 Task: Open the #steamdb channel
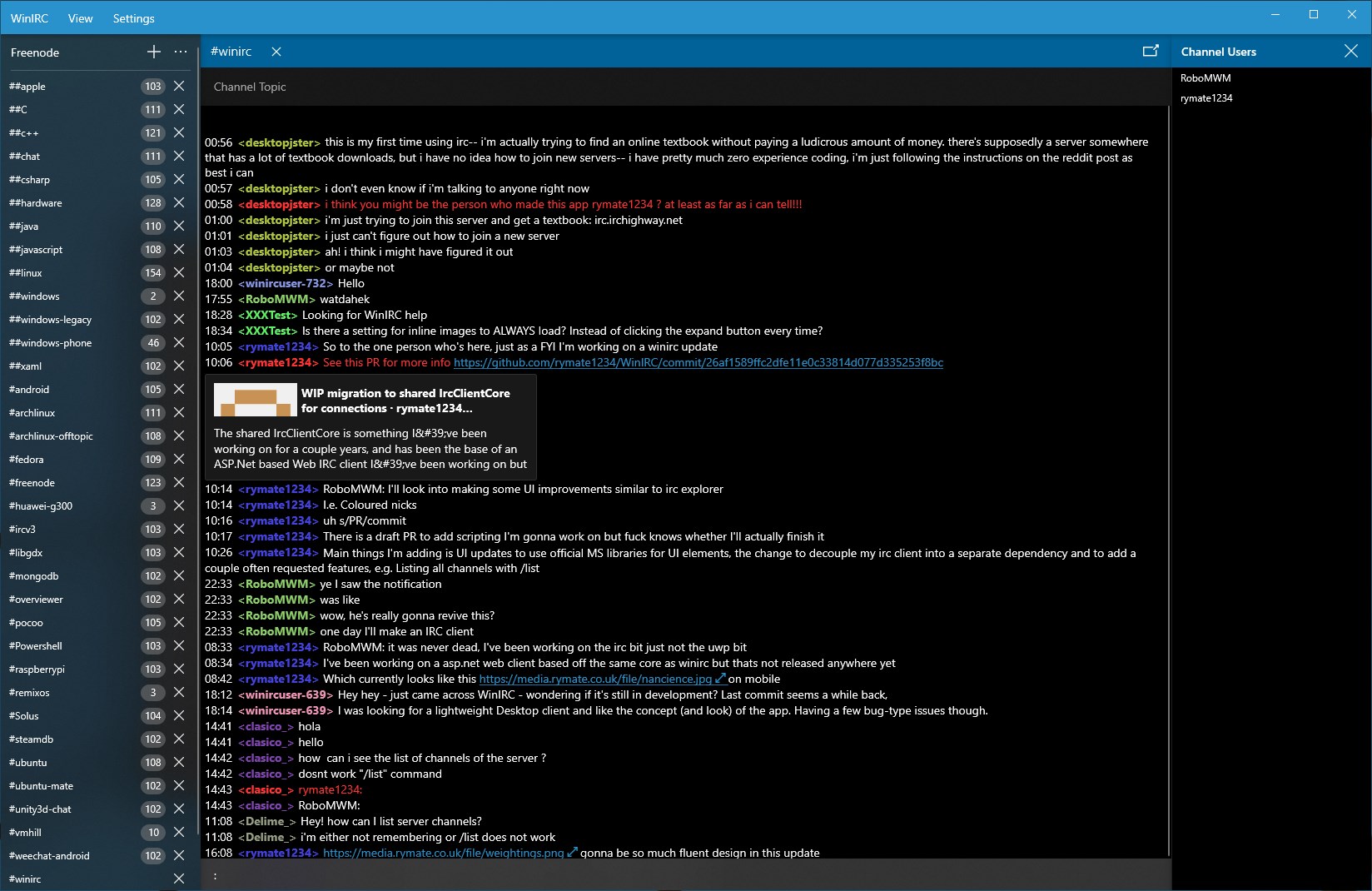tap(31, 739)
